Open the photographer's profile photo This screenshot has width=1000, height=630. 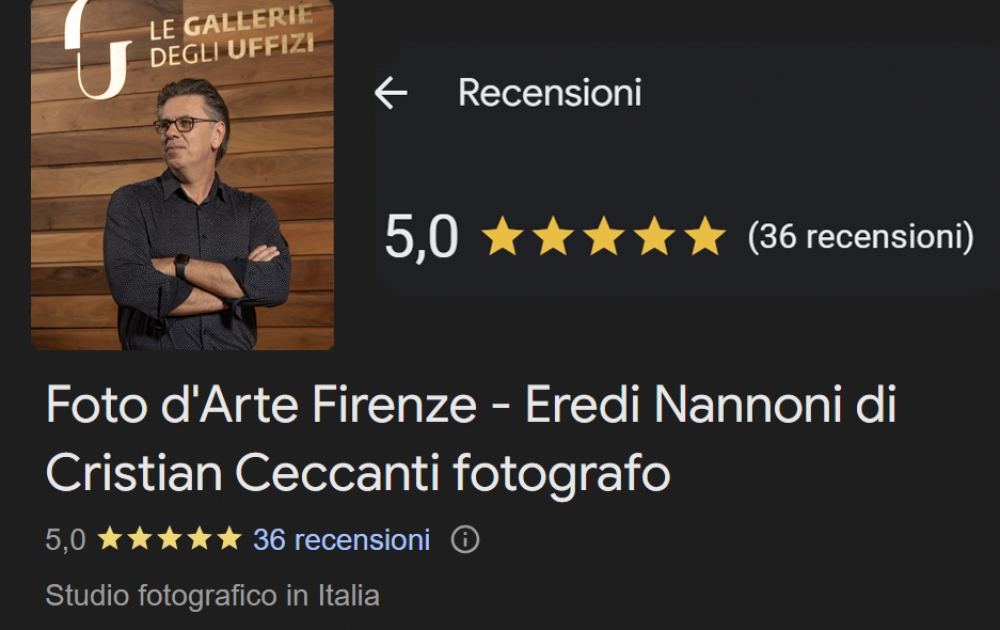point(182,175)
